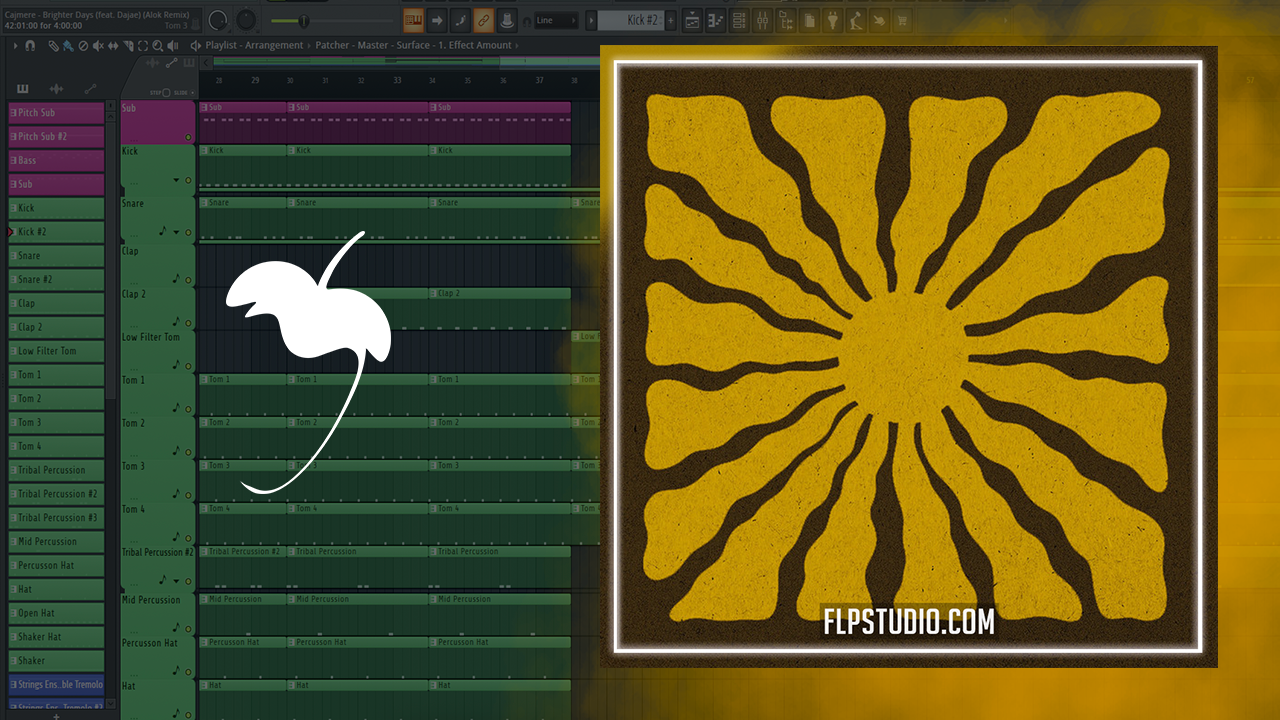Viewport: 1280px width, 720px height.
Task: Click Playlist - Arrangement breadcrumb
Action: pos(254,45)
